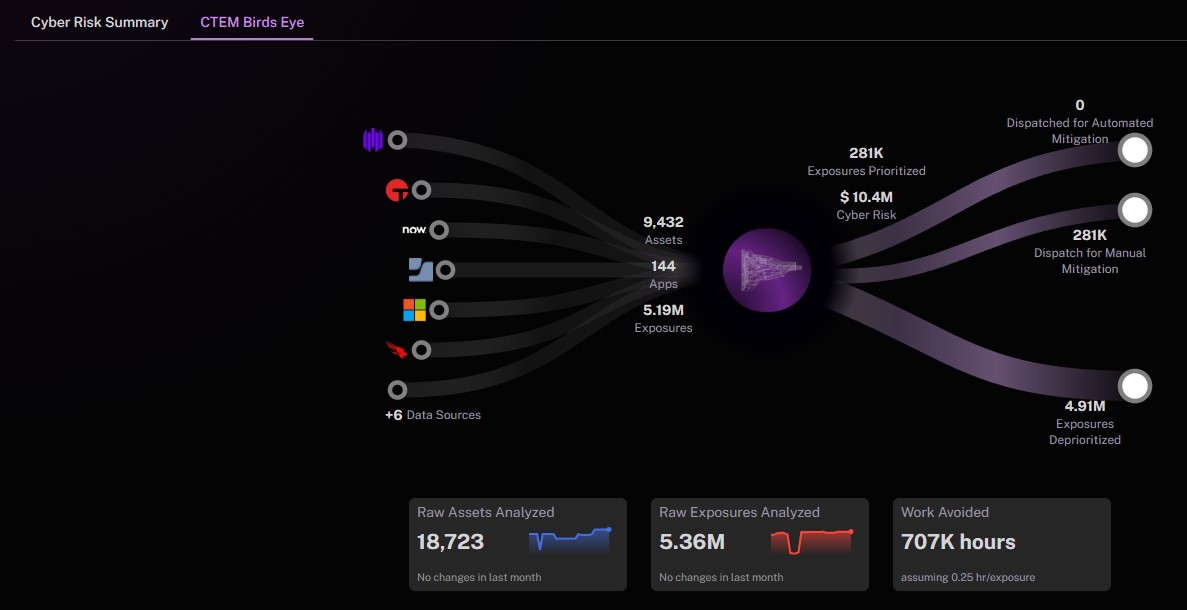Click the Automated Mitigation endpoint circle

coord(1134,151)
